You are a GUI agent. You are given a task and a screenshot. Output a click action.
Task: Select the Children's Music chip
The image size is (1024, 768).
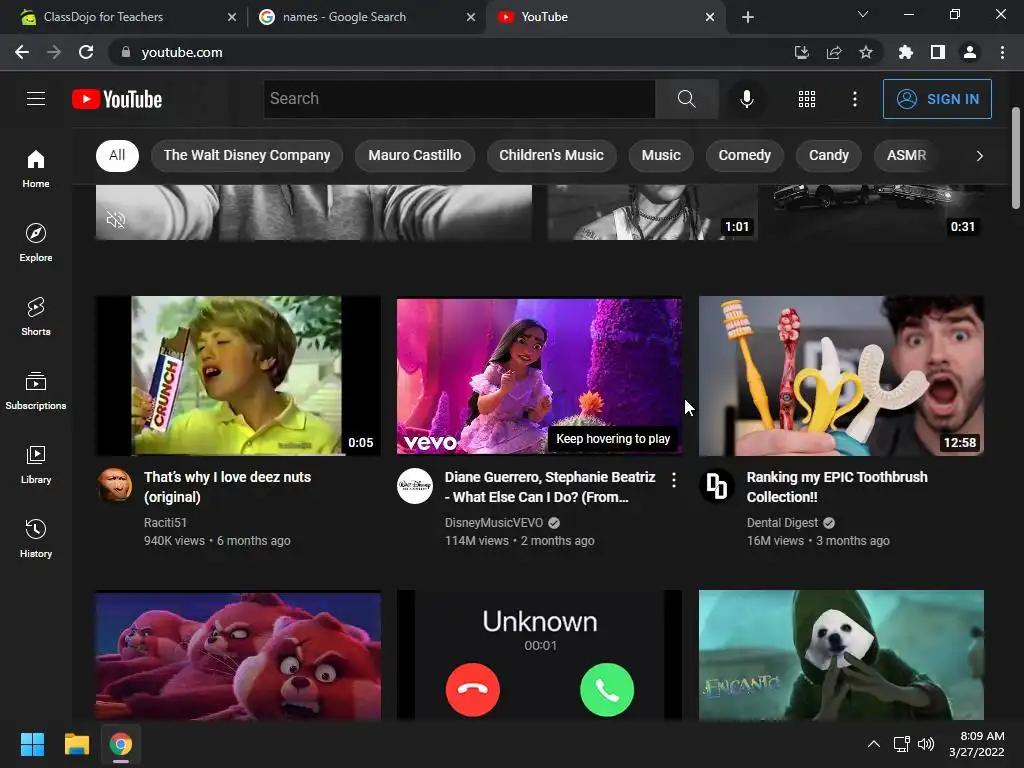tap(551, 155)
